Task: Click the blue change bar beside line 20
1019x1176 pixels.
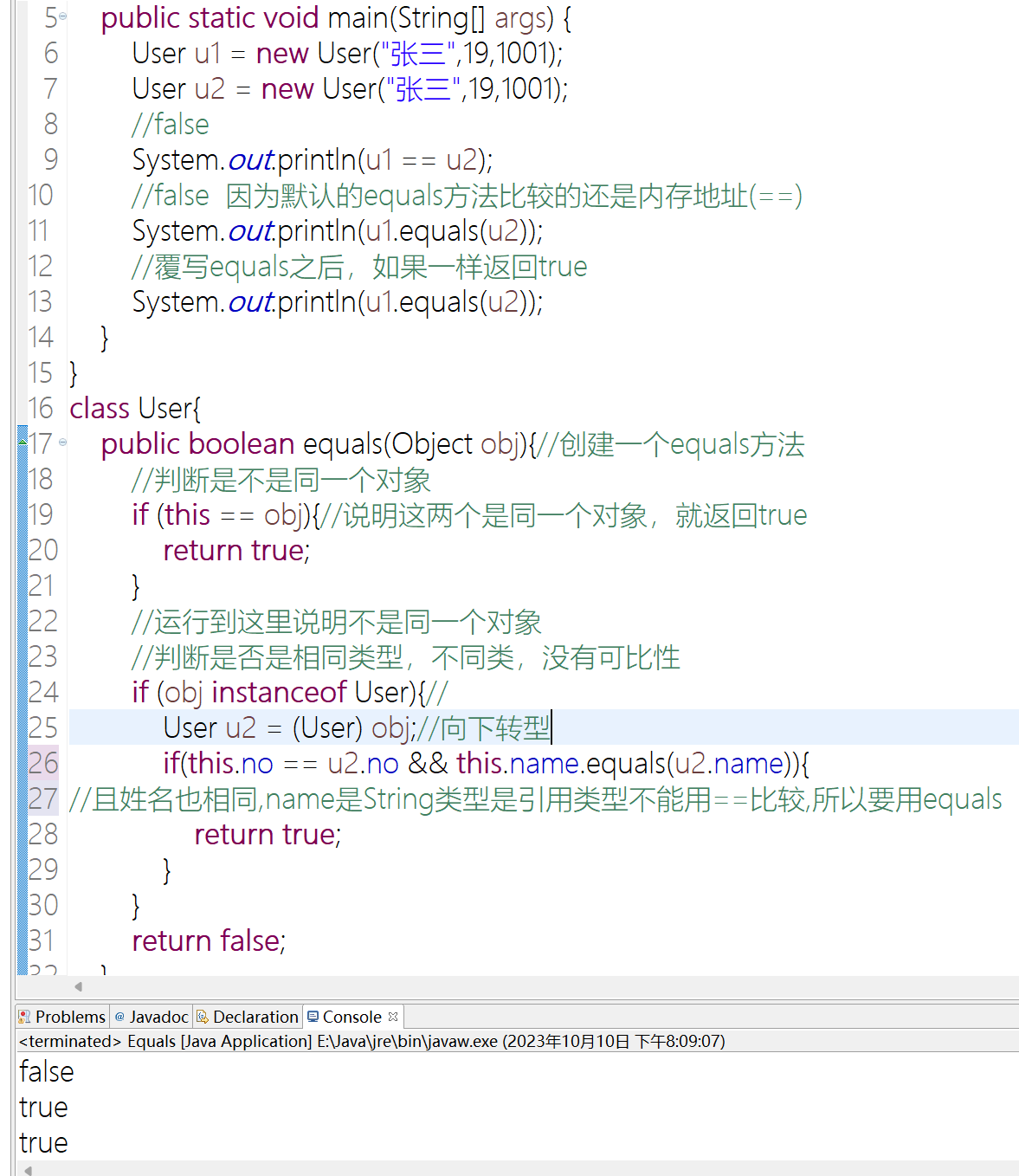Action: pos(23,550)
